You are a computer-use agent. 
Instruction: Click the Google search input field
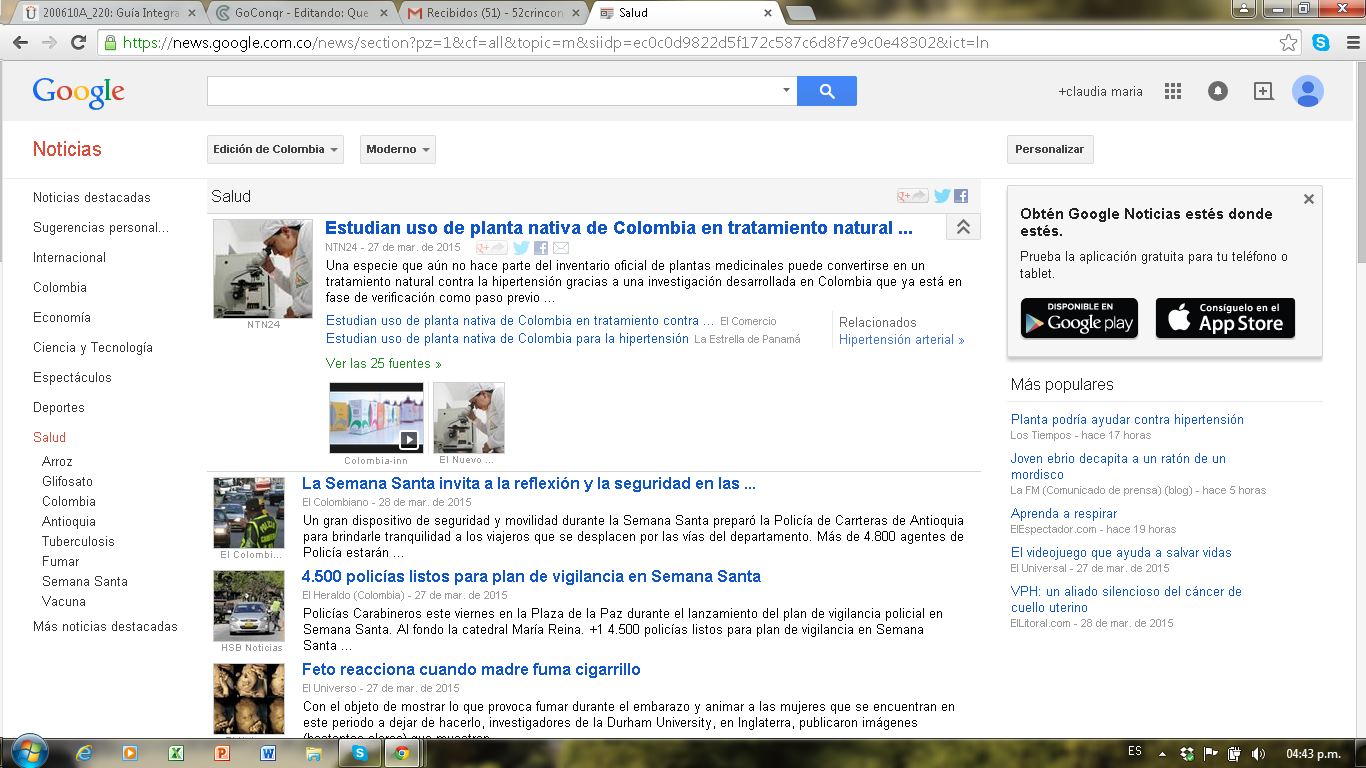point(493,91)
